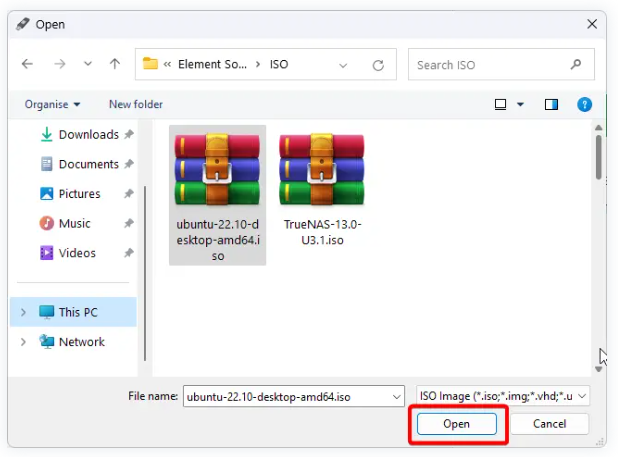Change the view layout icon
Screen dimensions: 618x457
pos(500,104)
